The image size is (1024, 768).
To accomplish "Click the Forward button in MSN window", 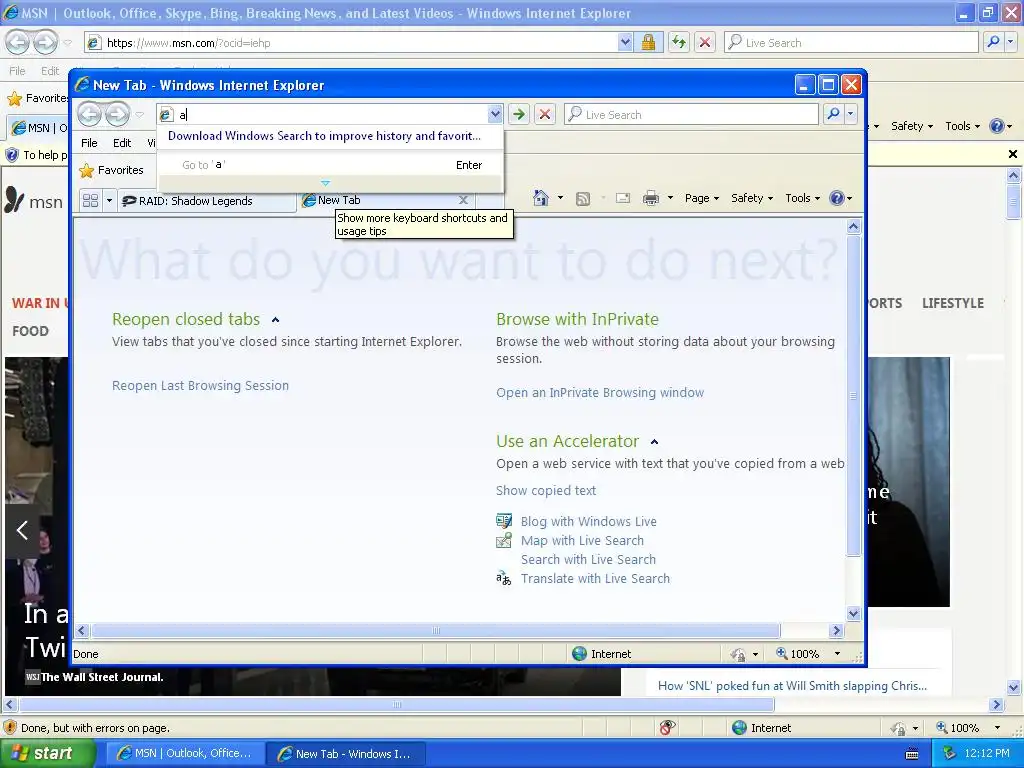I will (x=45, y=42).
